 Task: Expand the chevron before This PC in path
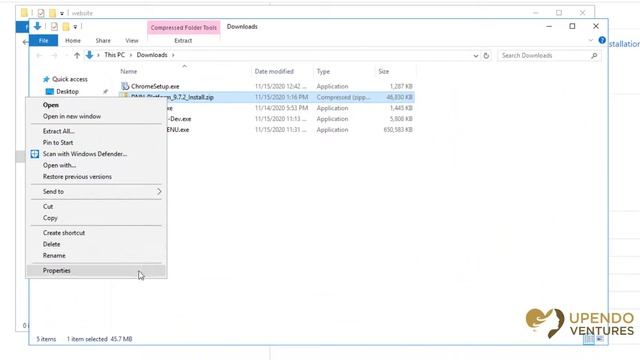(x=98, y=55)
